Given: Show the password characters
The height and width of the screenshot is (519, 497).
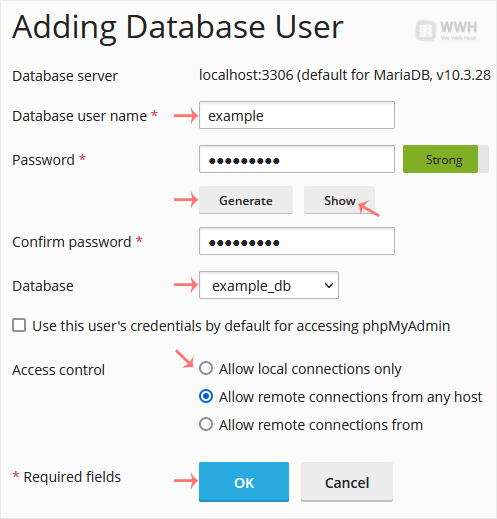Looking at the screenshot, I should (x=339, y=200).
